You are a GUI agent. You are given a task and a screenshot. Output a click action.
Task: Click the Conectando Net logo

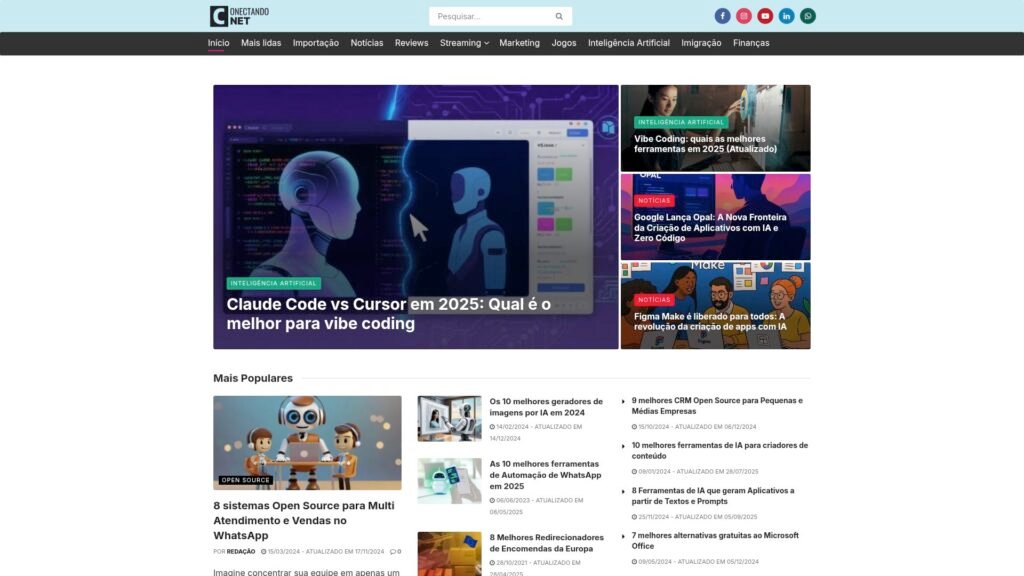coord(239,16)
